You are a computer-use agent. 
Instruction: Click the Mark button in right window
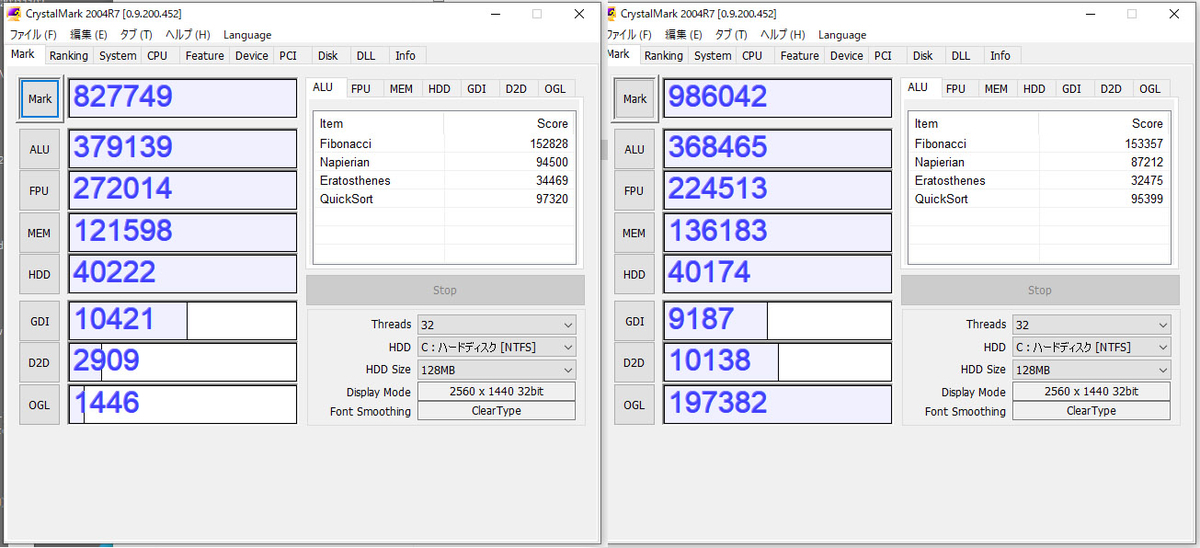[x=635, y=99]
